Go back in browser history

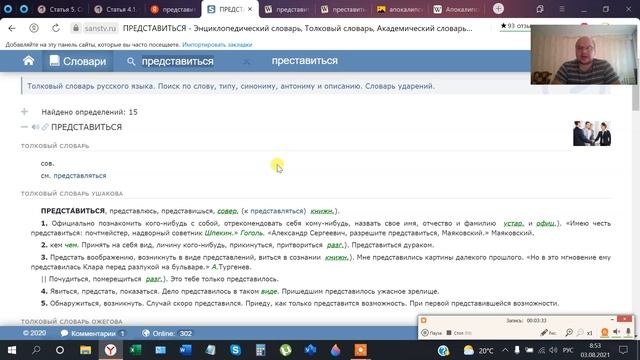click(x=12, y=28)
